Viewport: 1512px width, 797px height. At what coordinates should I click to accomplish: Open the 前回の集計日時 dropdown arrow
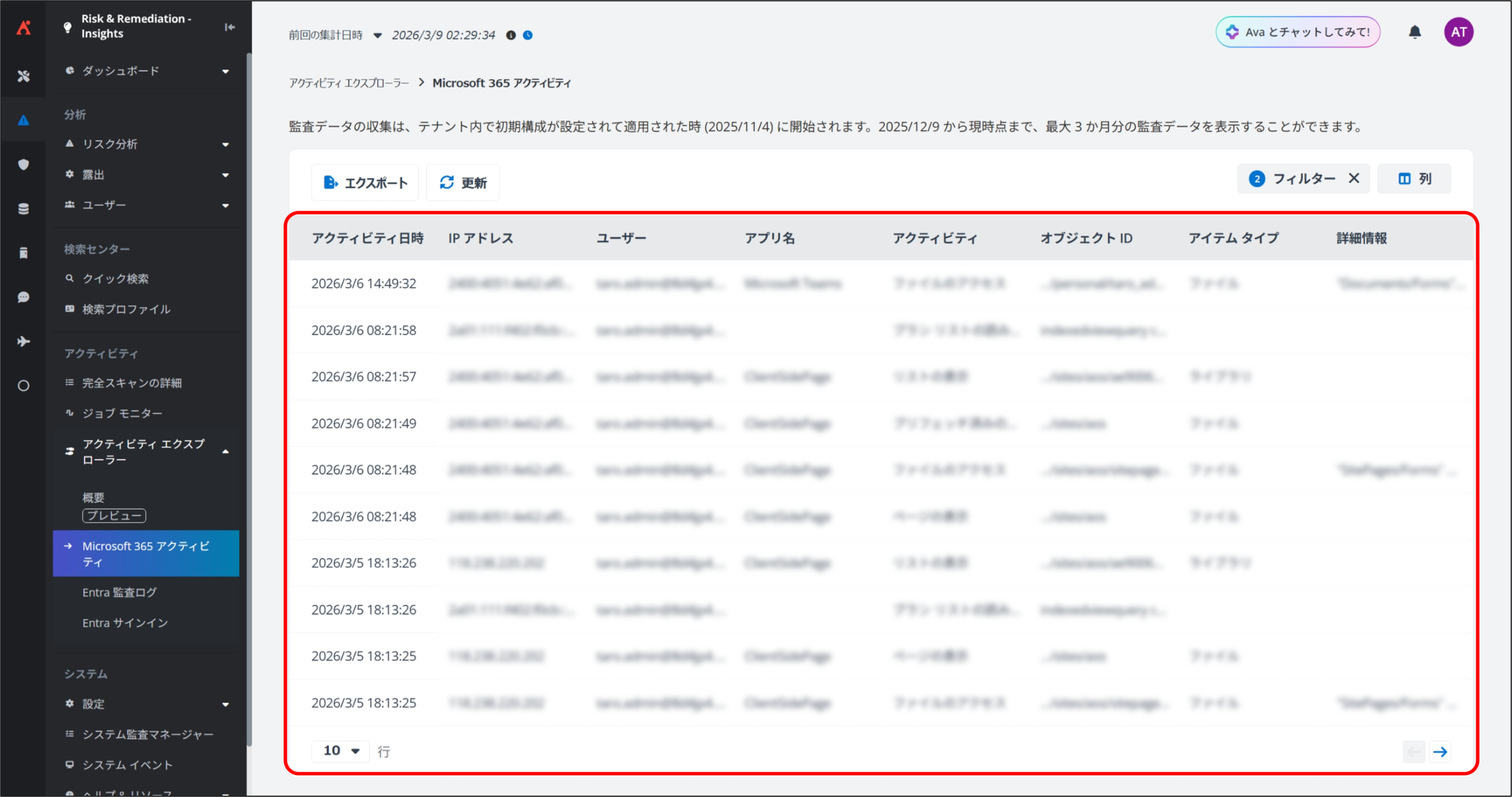[377, 35]
